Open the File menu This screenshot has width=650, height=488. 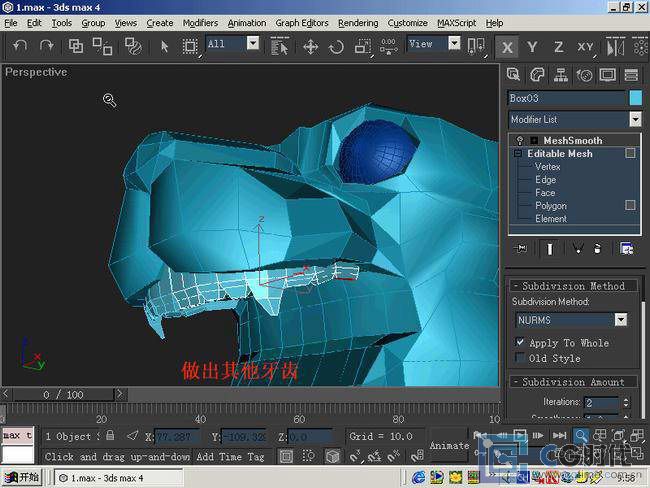pos(11,23)
